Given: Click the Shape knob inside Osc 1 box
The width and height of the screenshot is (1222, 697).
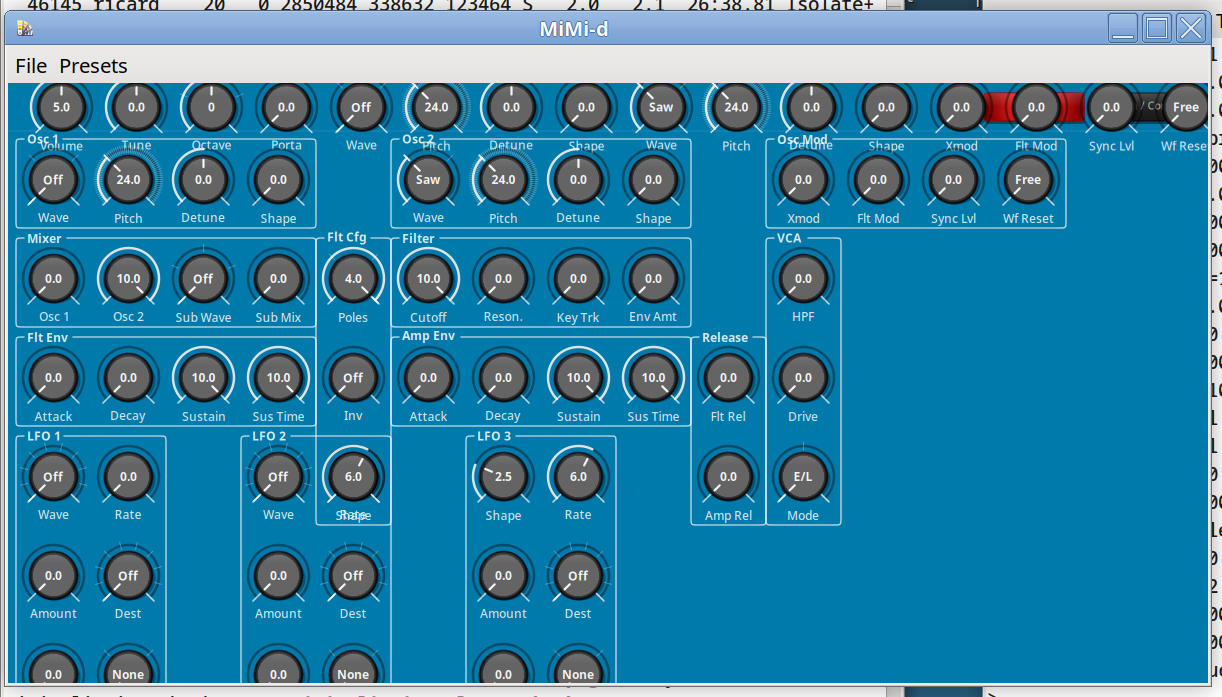Looking at the screenshot, I should click(278, 180).
